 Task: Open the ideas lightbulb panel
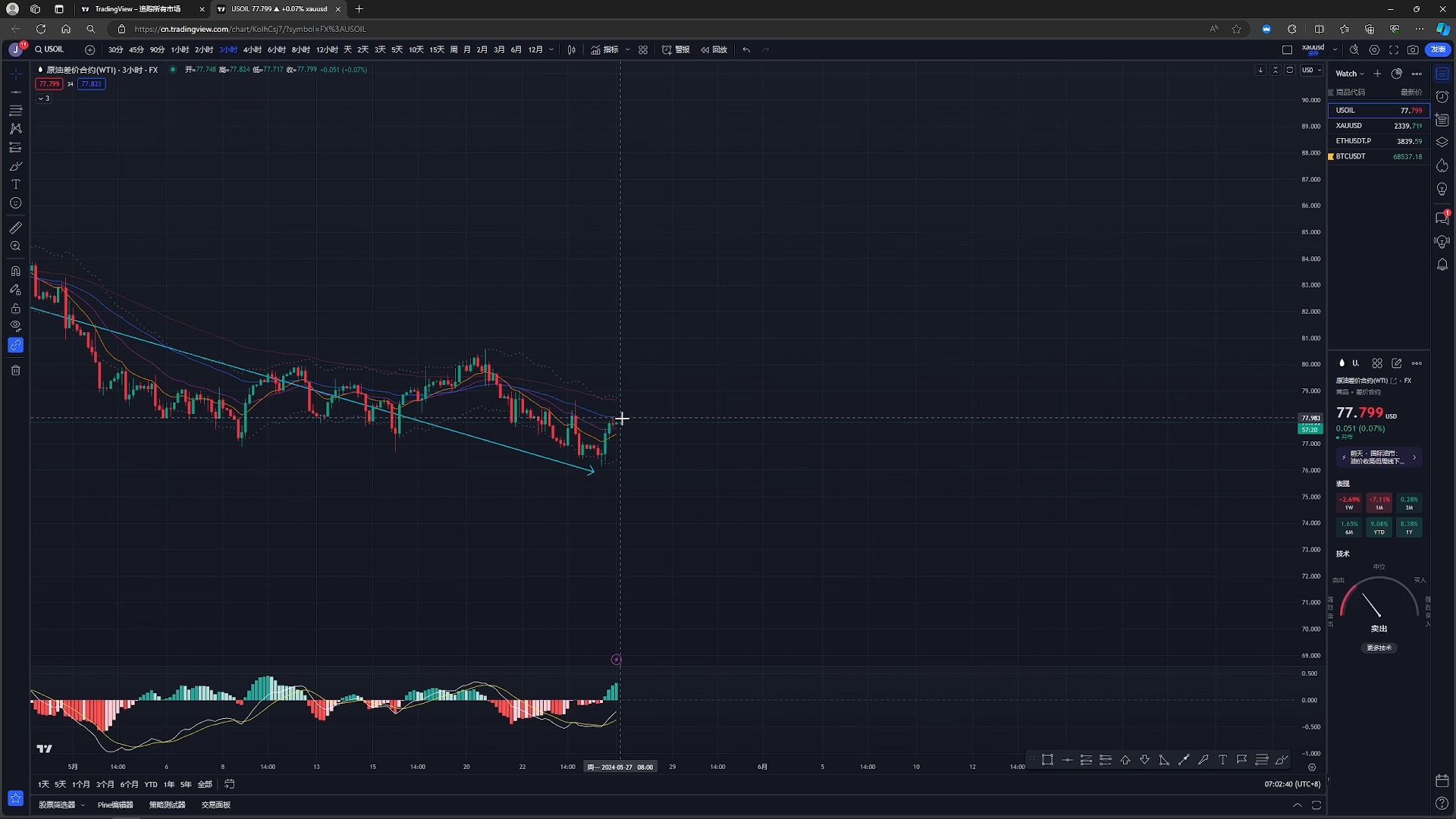pos(1442,189)
